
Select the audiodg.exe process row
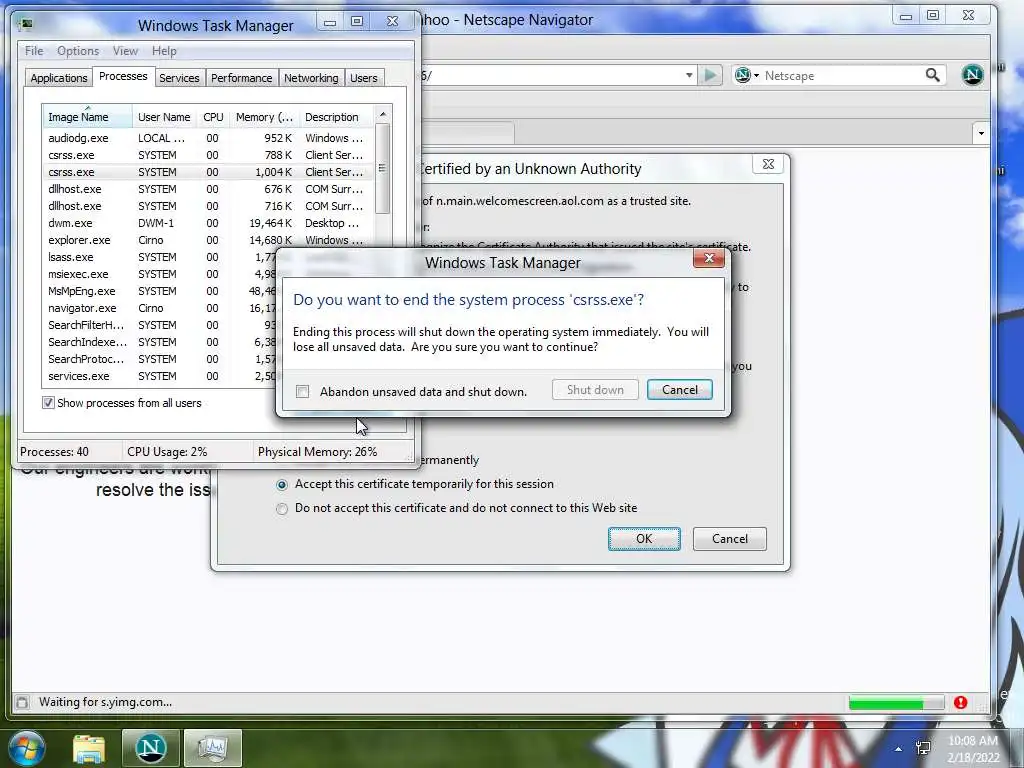point(208,138)
